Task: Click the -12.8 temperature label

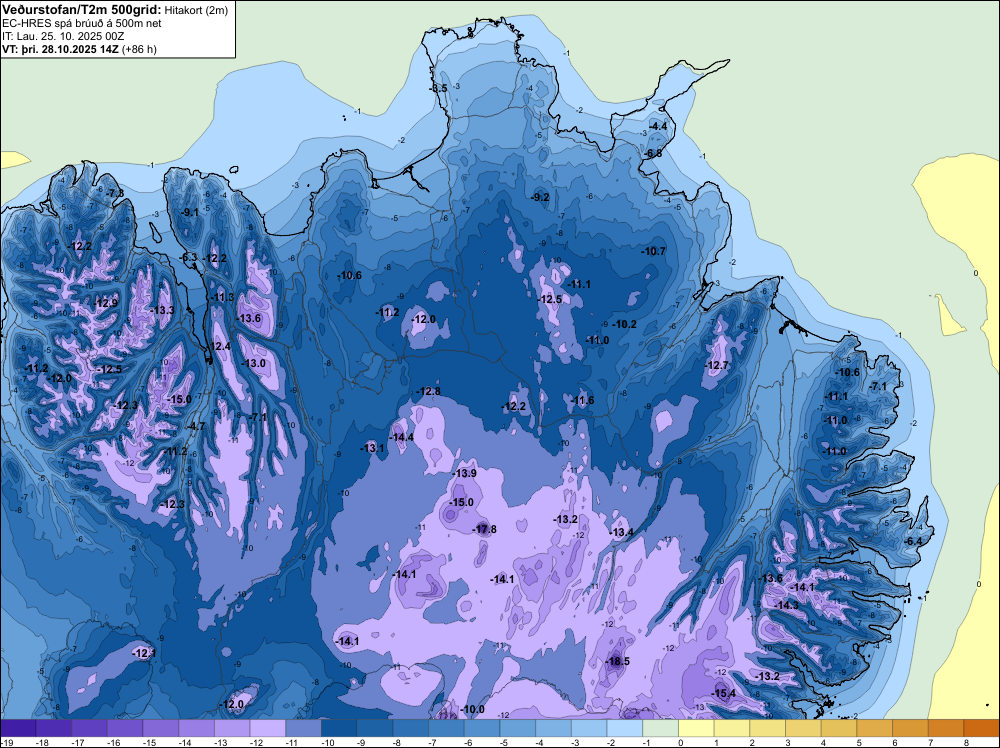Action: 428,391
